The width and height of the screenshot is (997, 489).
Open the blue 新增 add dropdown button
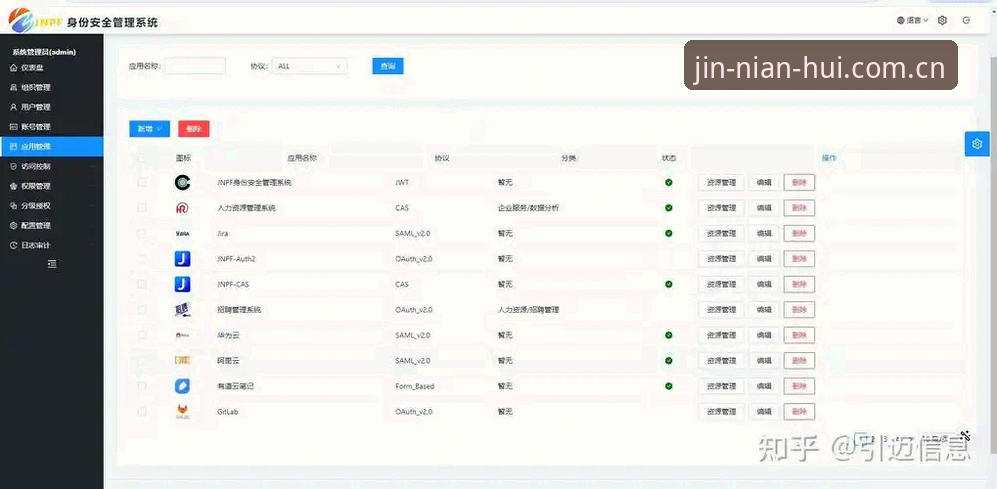click(x=149, y=129)
